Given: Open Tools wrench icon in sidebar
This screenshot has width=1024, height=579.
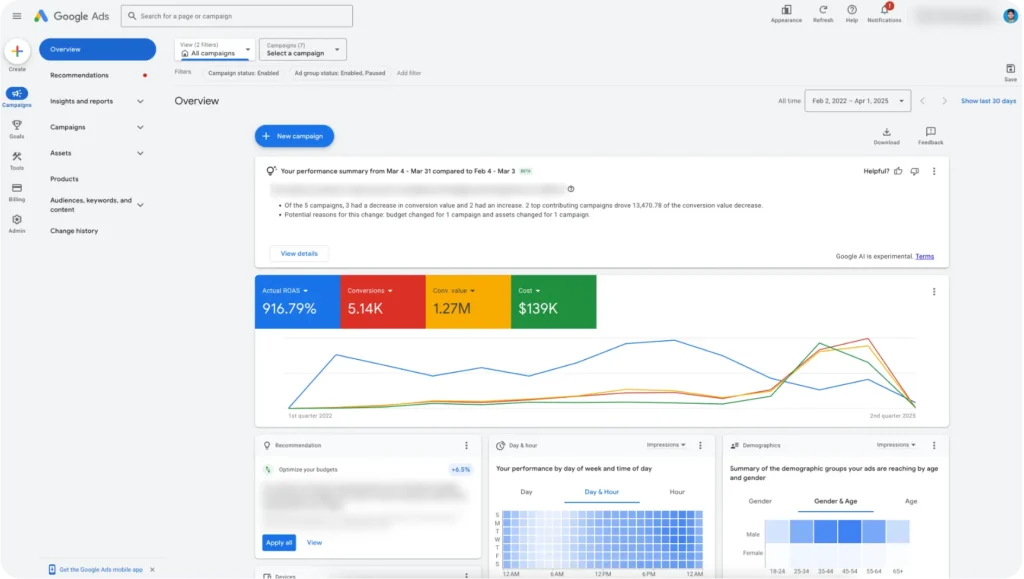Looking at the screenshot, I should coord(17,157).
